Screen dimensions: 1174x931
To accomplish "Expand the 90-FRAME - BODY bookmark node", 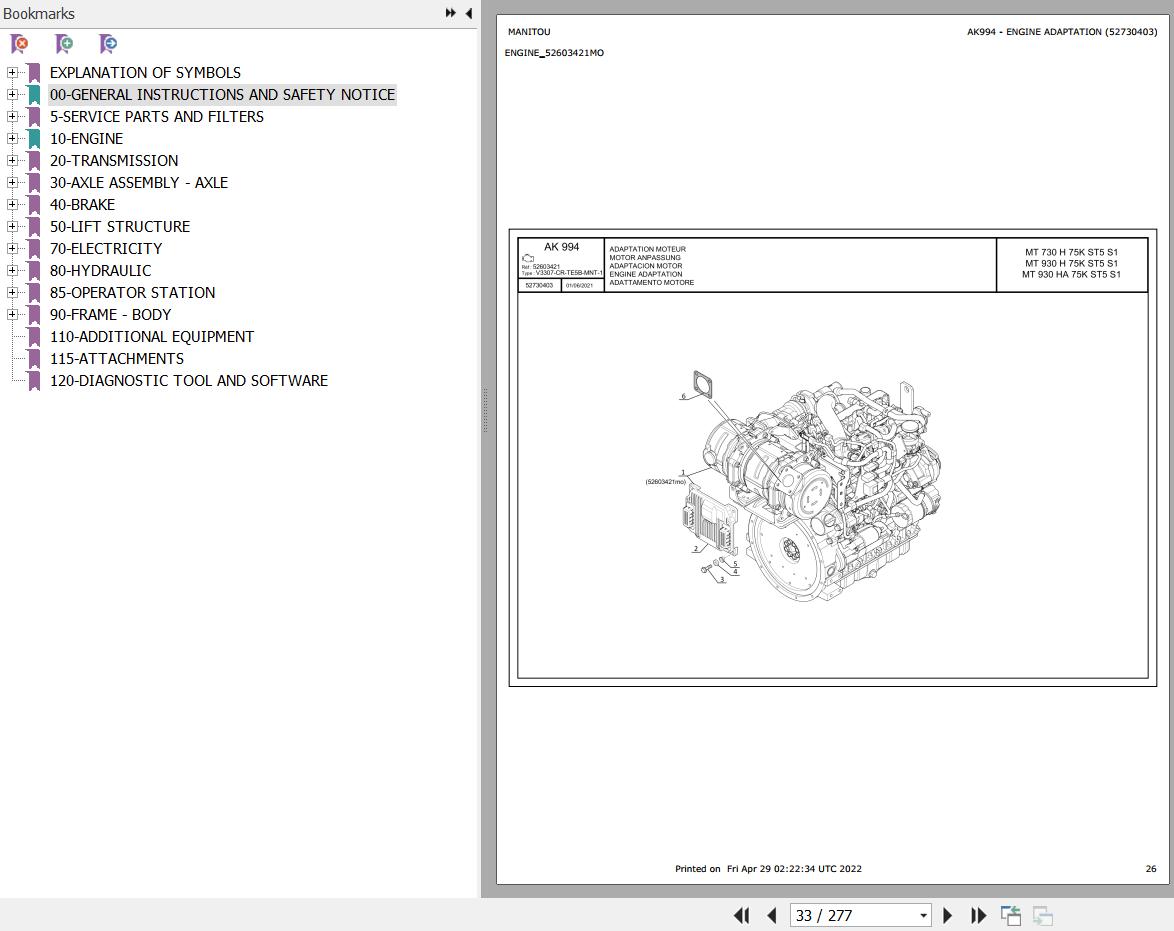I will tap(12, 315).
